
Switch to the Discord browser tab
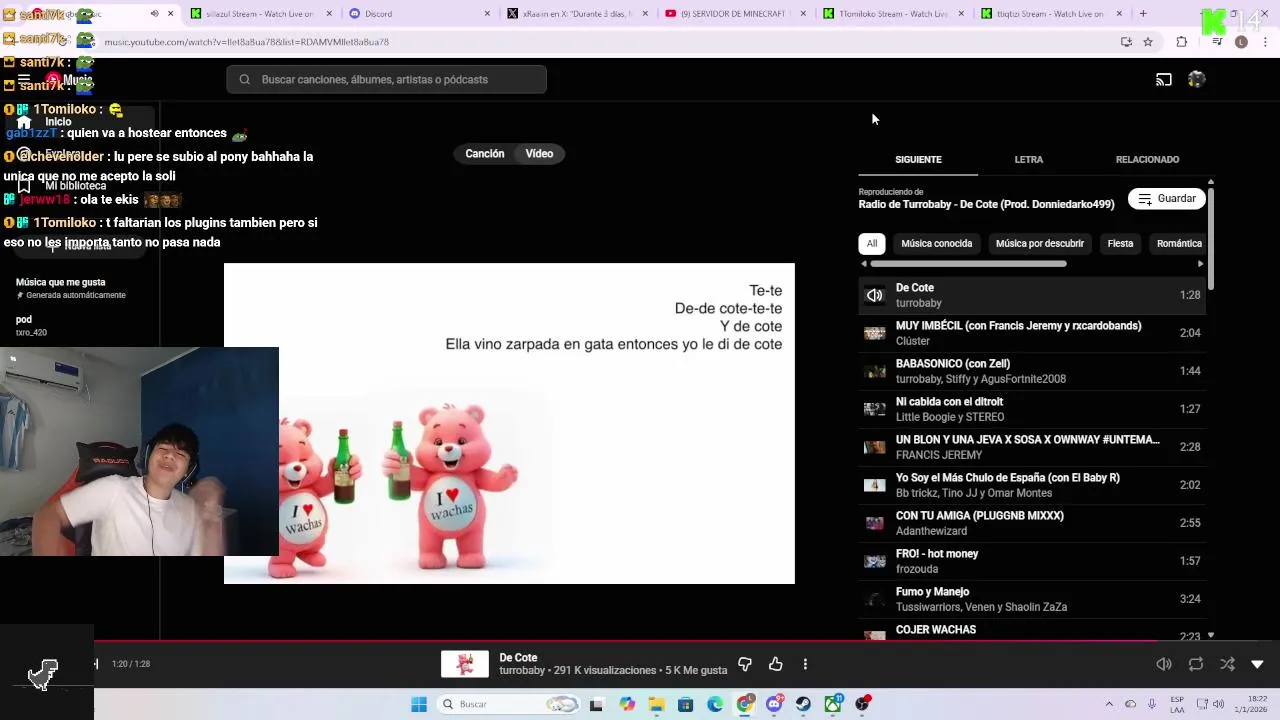click(420, 14)
